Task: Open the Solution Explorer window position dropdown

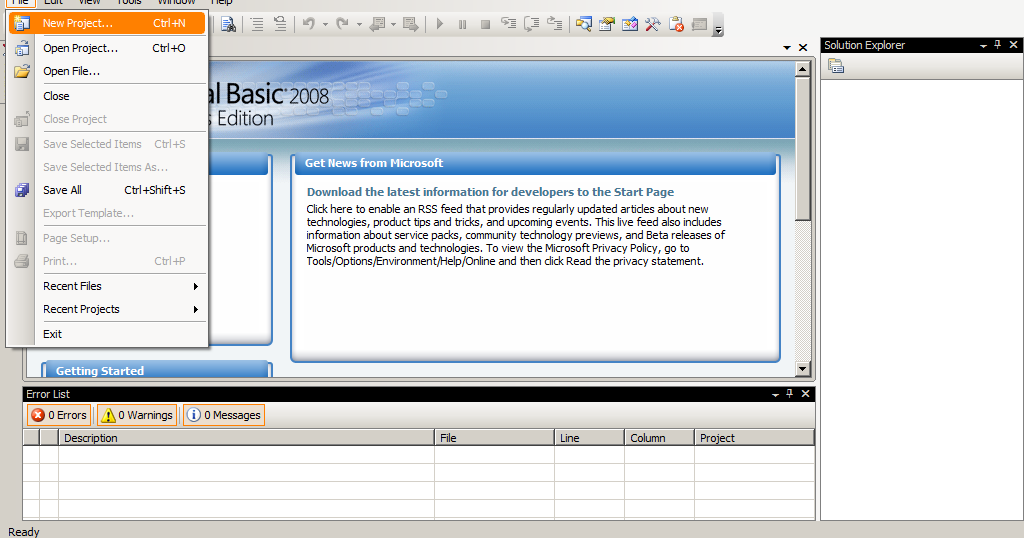Action: point(983,46)
